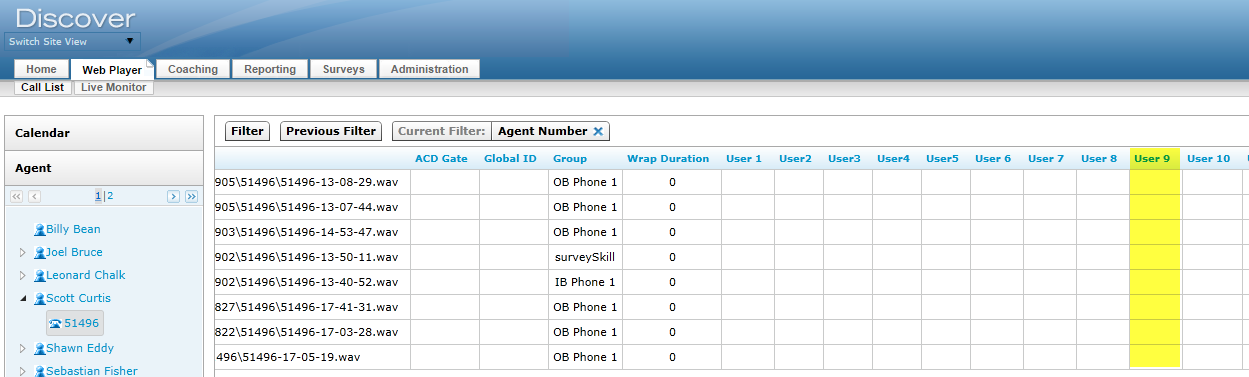Click the Filter button
Viewport: 1249px width, 377px height.
(x=247, y=131)
